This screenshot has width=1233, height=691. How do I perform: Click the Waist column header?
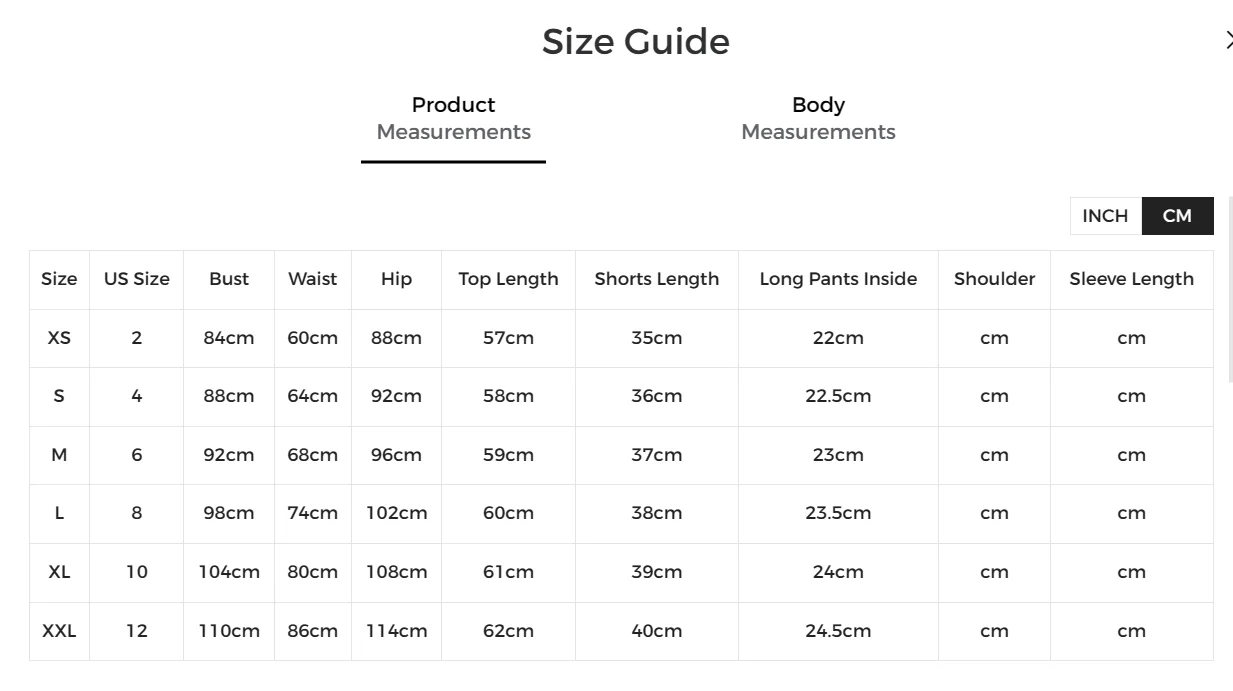tap(312, 279)
